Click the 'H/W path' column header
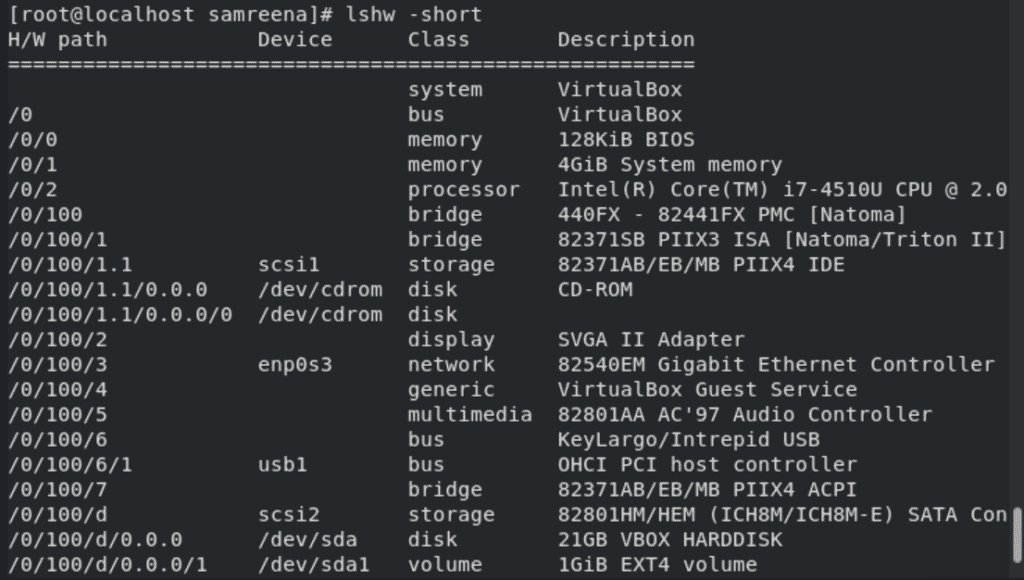Viewport: 1024px width, 580px height. tap(57, 40)
